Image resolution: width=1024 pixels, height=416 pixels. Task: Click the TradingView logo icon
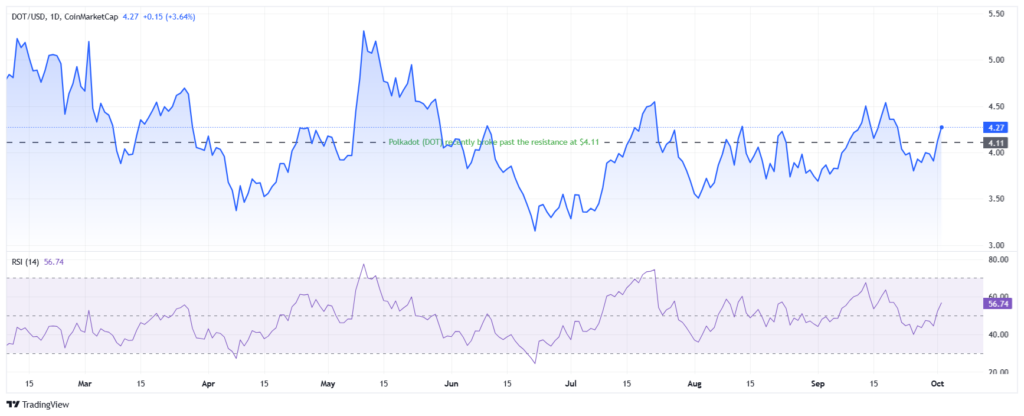(x=12, y=405)
